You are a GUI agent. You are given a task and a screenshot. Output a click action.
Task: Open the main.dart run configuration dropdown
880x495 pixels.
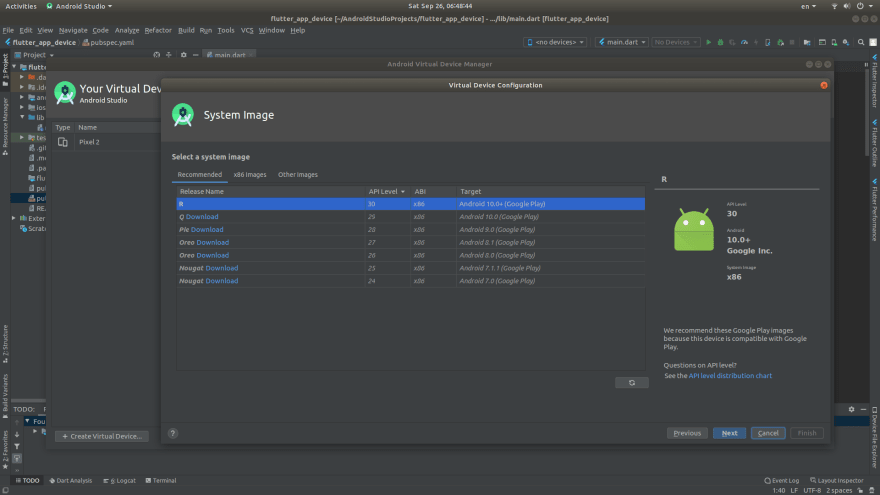pyautogui.click(x=622, y=42)
